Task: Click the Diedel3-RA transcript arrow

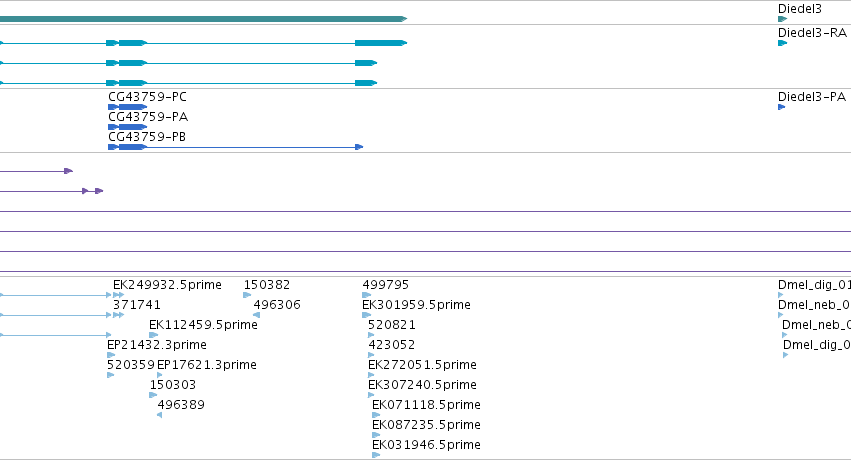Action: point(782,43)
